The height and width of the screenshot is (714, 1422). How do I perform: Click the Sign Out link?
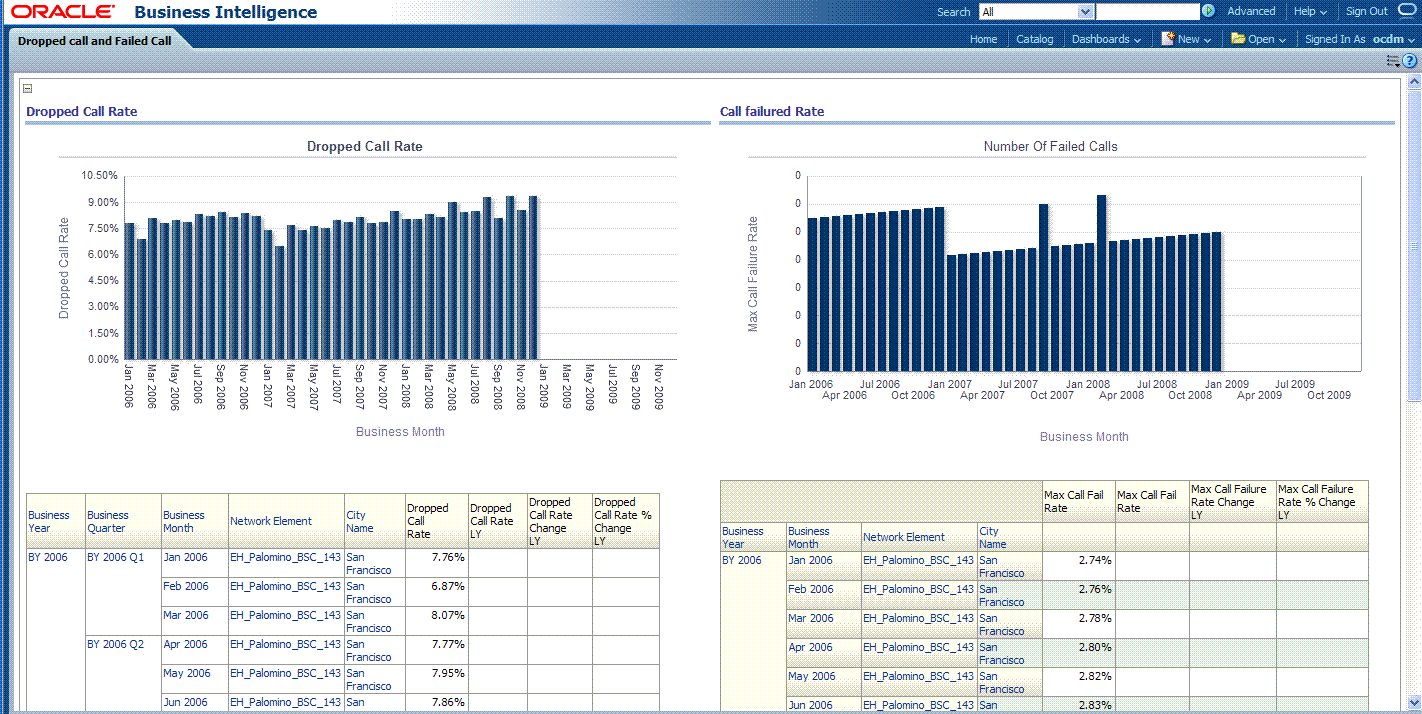[x=1366, y=12]
